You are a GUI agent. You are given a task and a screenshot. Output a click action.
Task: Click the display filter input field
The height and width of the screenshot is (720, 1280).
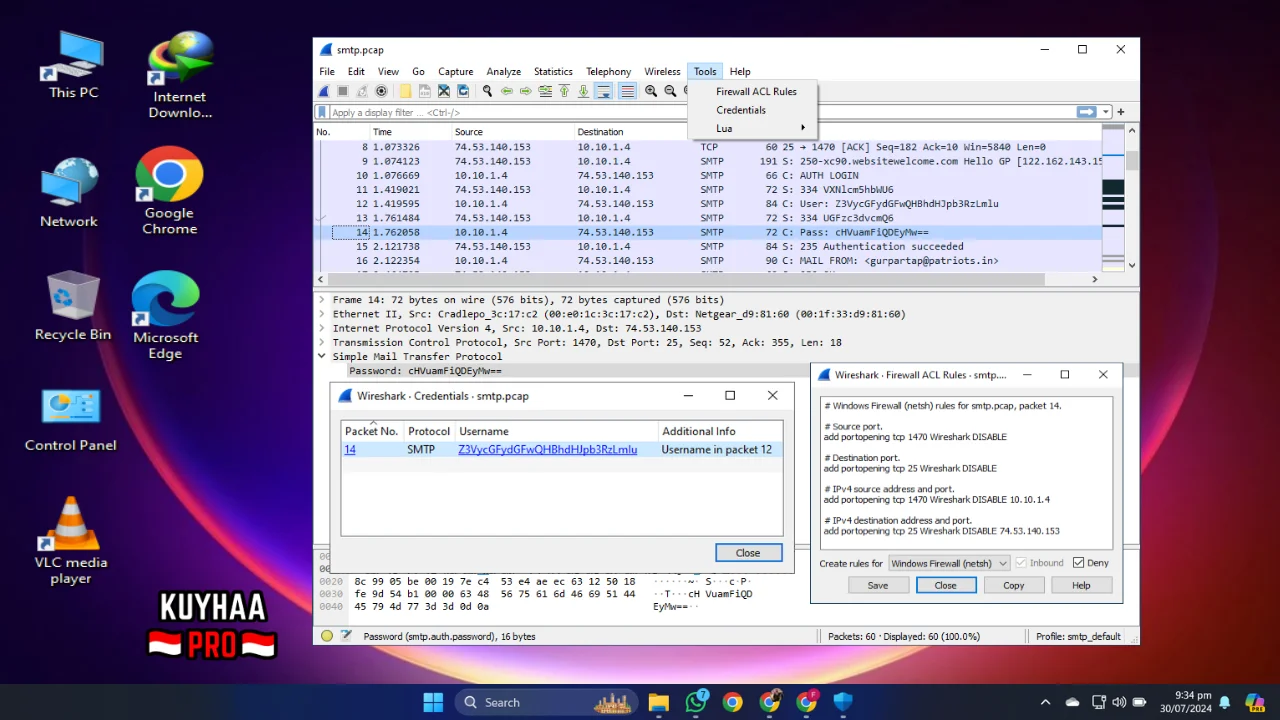(700, 112)
